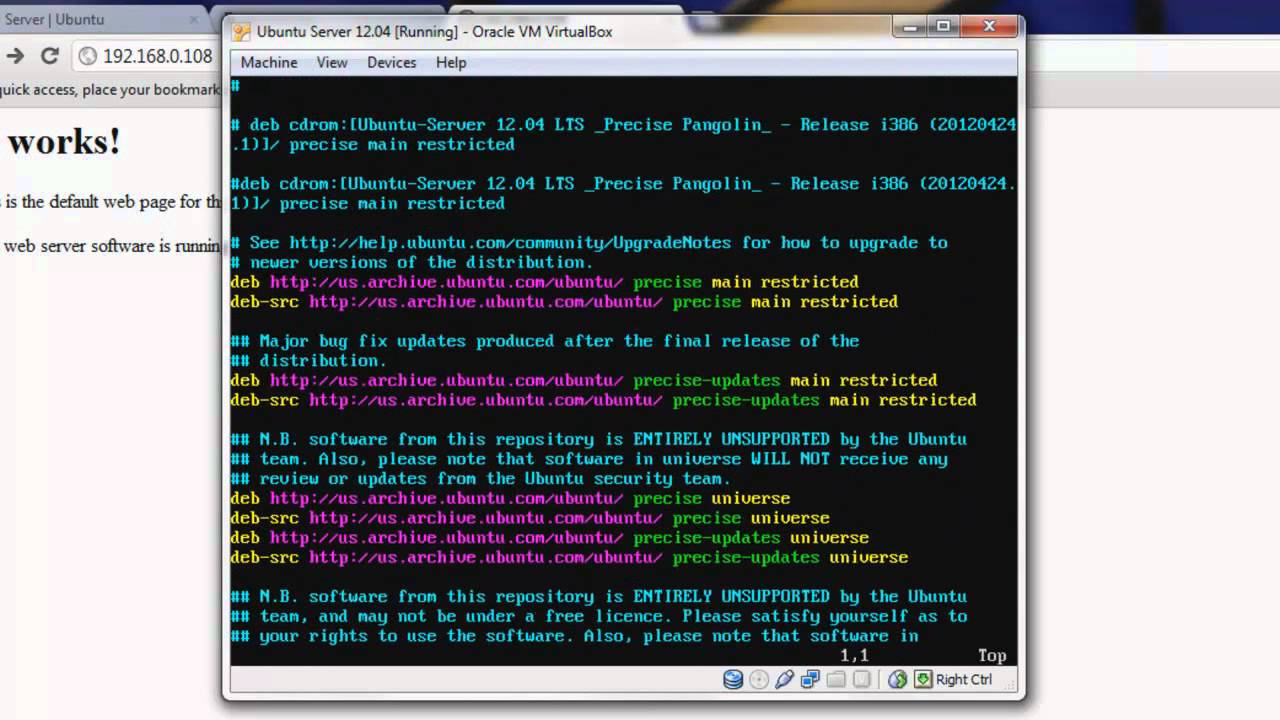
Task: Click the optical disc icon in VirtualBox status bar
Action: click(x=759, y=680)
